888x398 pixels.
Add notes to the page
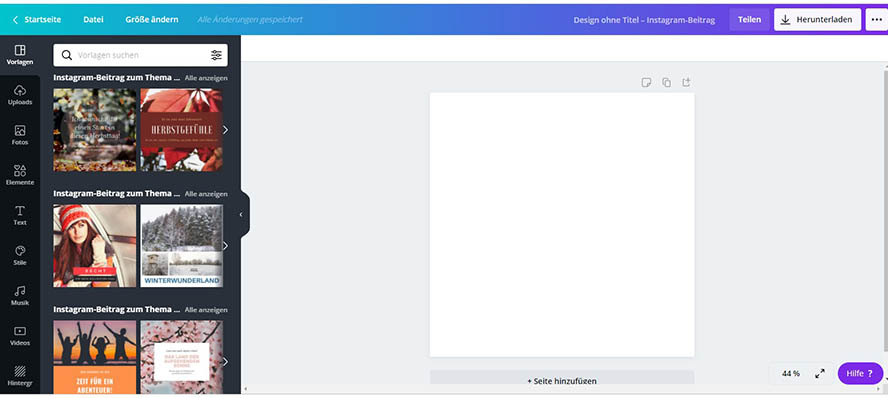point(646,83)
